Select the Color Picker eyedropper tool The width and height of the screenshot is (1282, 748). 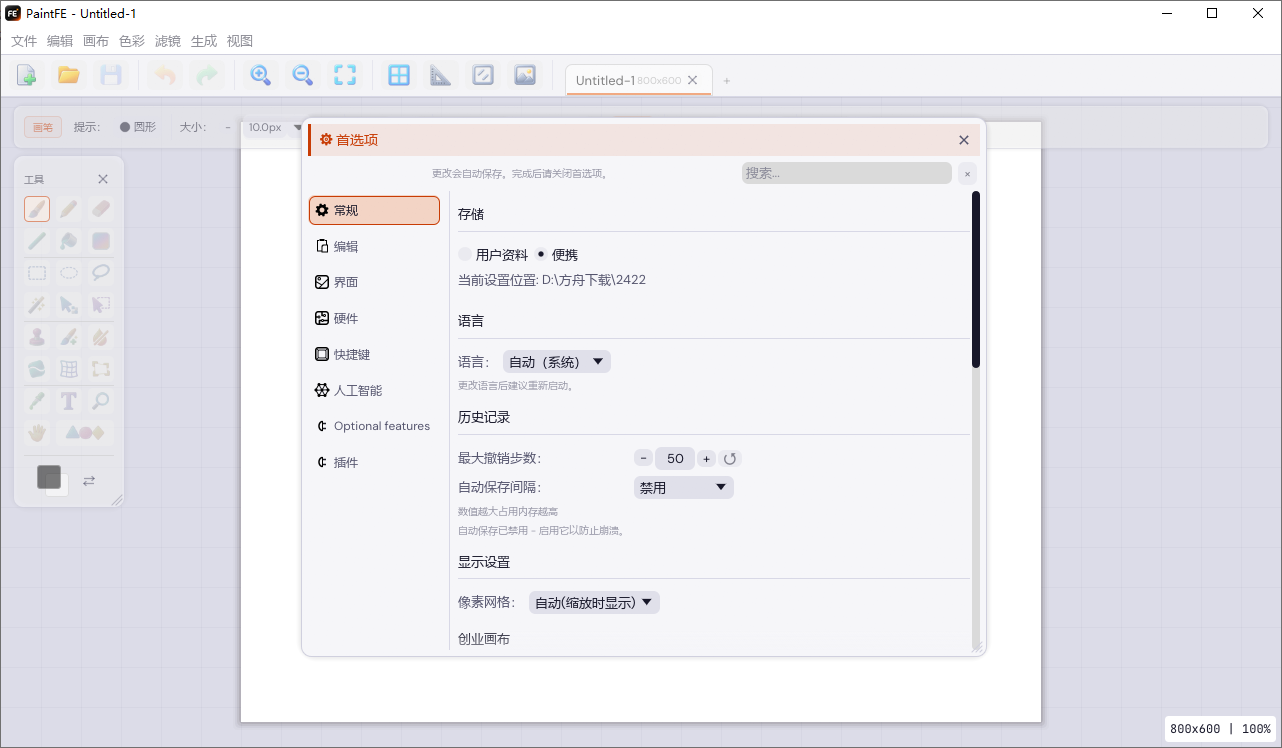37,401
